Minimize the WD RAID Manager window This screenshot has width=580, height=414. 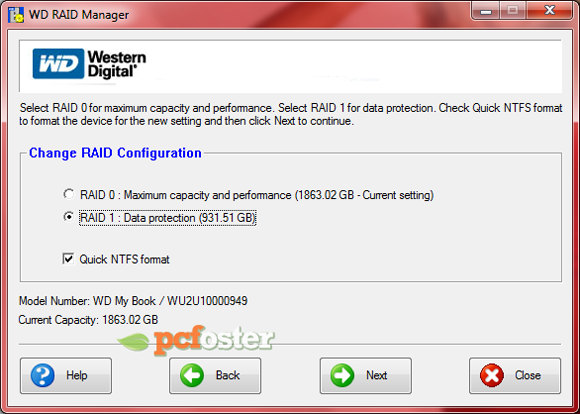pyautogui.click(x=486, y=11)
